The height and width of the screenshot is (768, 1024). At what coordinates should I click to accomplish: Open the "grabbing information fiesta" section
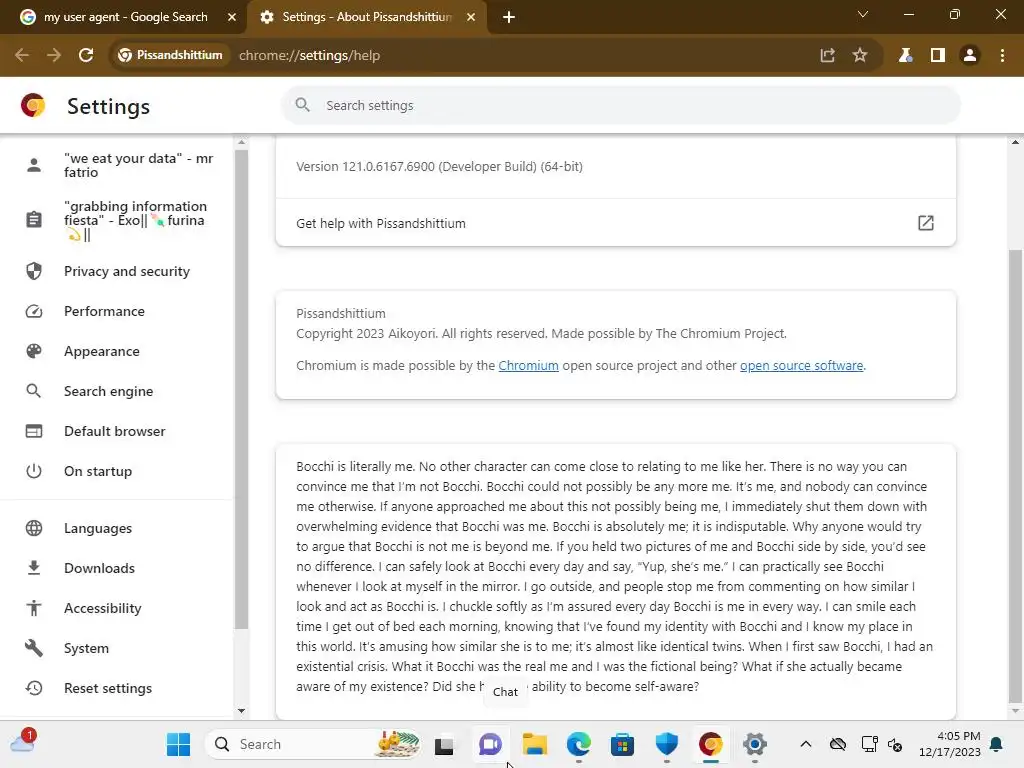click(x=118, y=220)
